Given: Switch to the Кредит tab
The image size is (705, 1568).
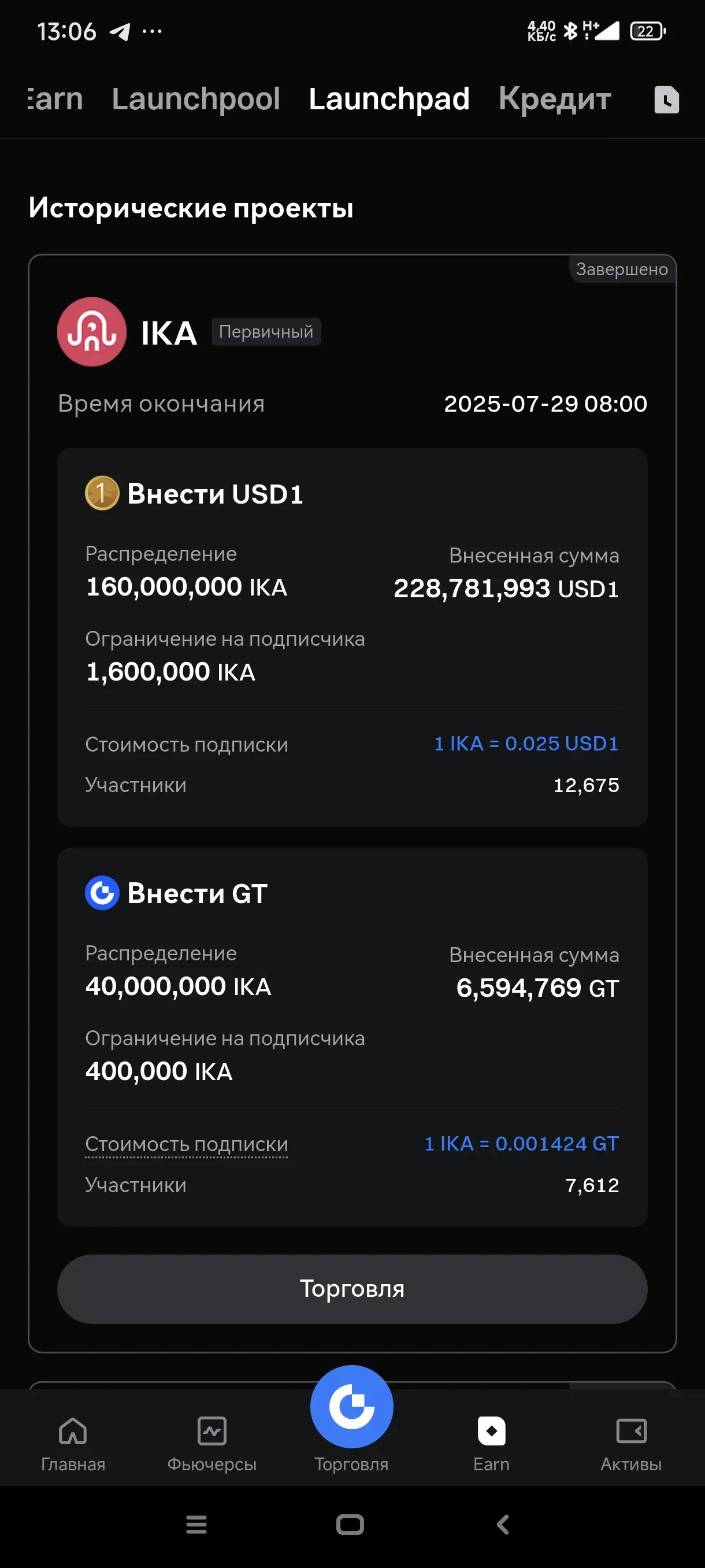Looking at the screenshot, I should [555, 99].
